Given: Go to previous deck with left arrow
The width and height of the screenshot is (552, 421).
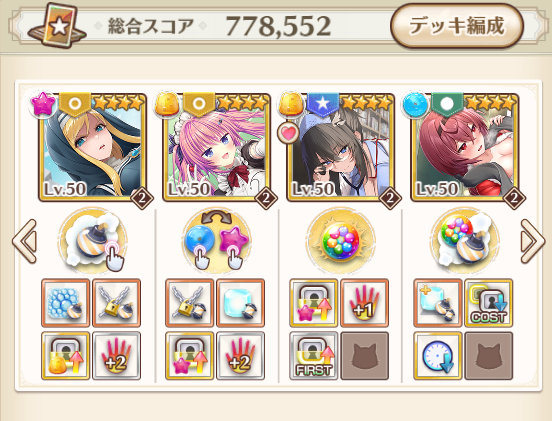Looking at the screenshot, I should click(25, 241).
